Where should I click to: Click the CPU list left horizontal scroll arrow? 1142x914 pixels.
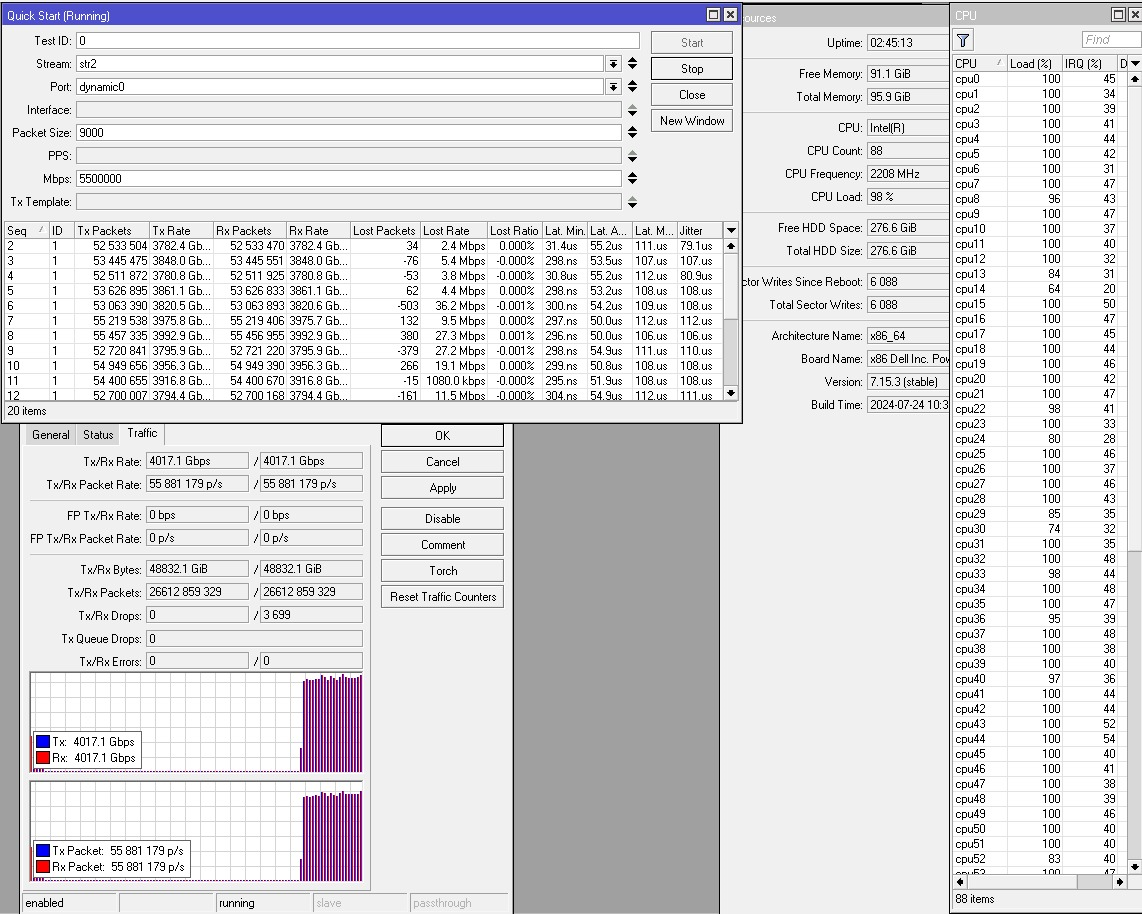[x=959, y=881]
